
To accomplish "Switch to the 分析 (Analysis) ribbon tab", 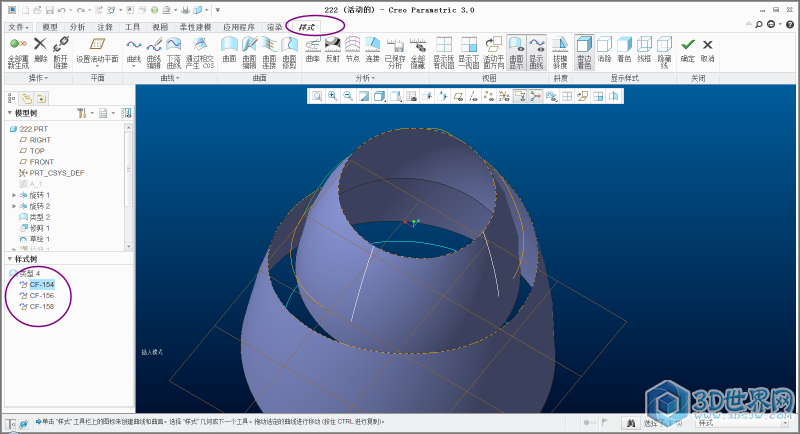I will click(77, 27).
